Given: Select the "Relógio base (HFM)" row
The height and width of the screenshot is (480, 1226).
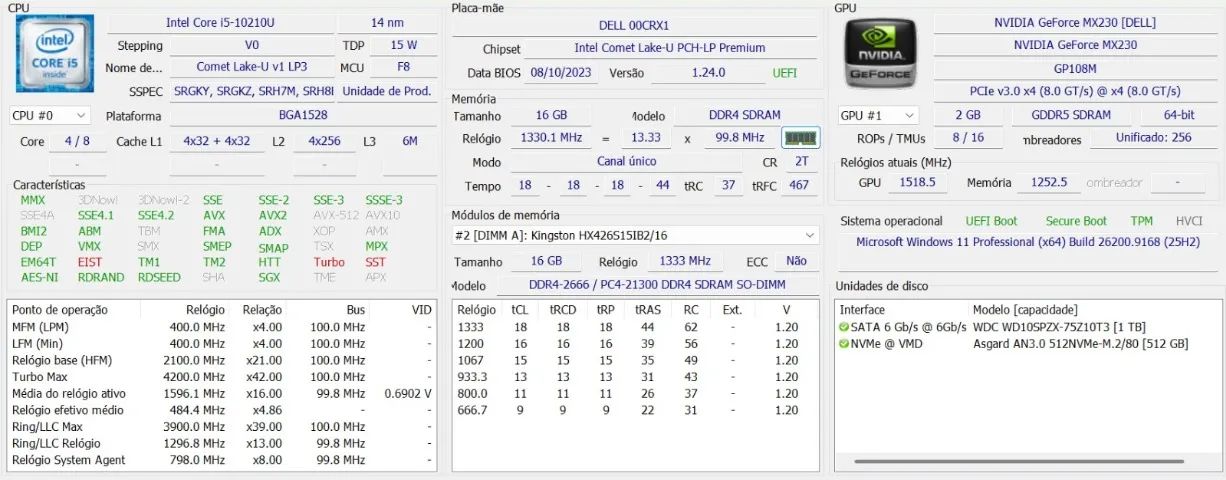Looking at the screenshot, I should pos(222,360).
